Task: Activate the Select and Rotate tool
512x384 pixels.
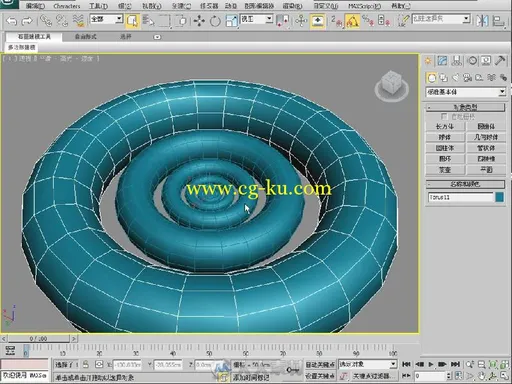Action: 215,21
